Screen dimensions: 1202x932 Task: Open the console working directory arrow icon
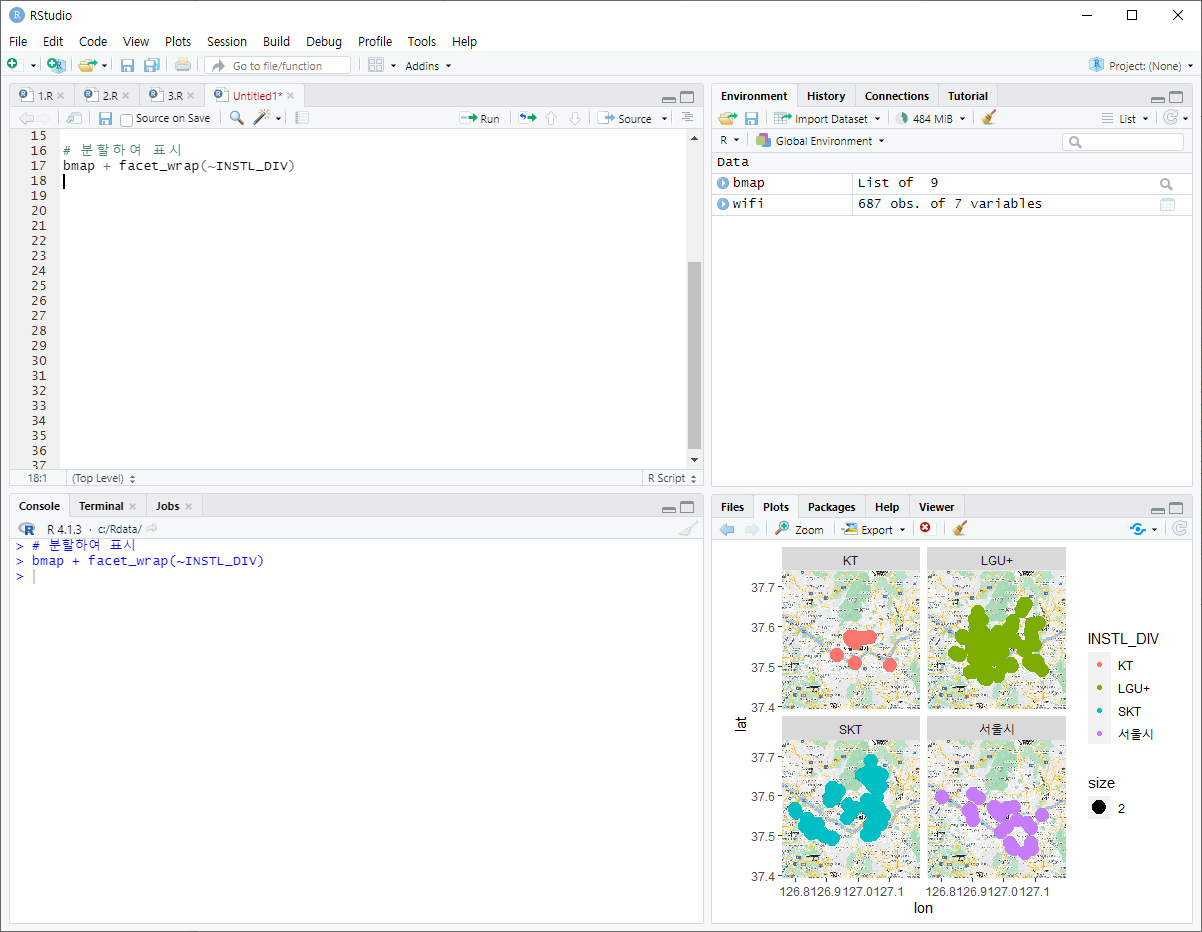152,528
